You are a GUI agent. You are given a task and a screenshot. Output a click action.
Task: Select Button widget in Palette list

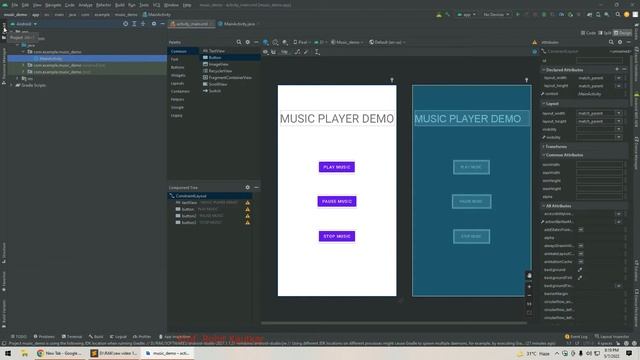point(231,58)
